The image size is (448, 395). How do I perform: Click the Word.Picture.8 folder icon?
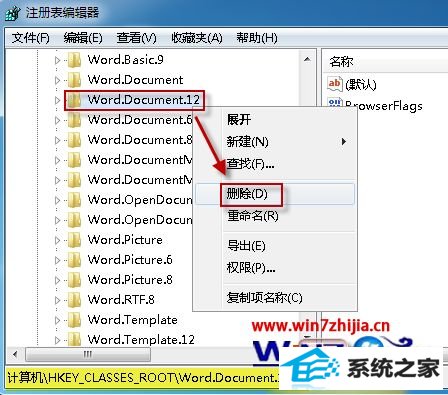(74, 280)
